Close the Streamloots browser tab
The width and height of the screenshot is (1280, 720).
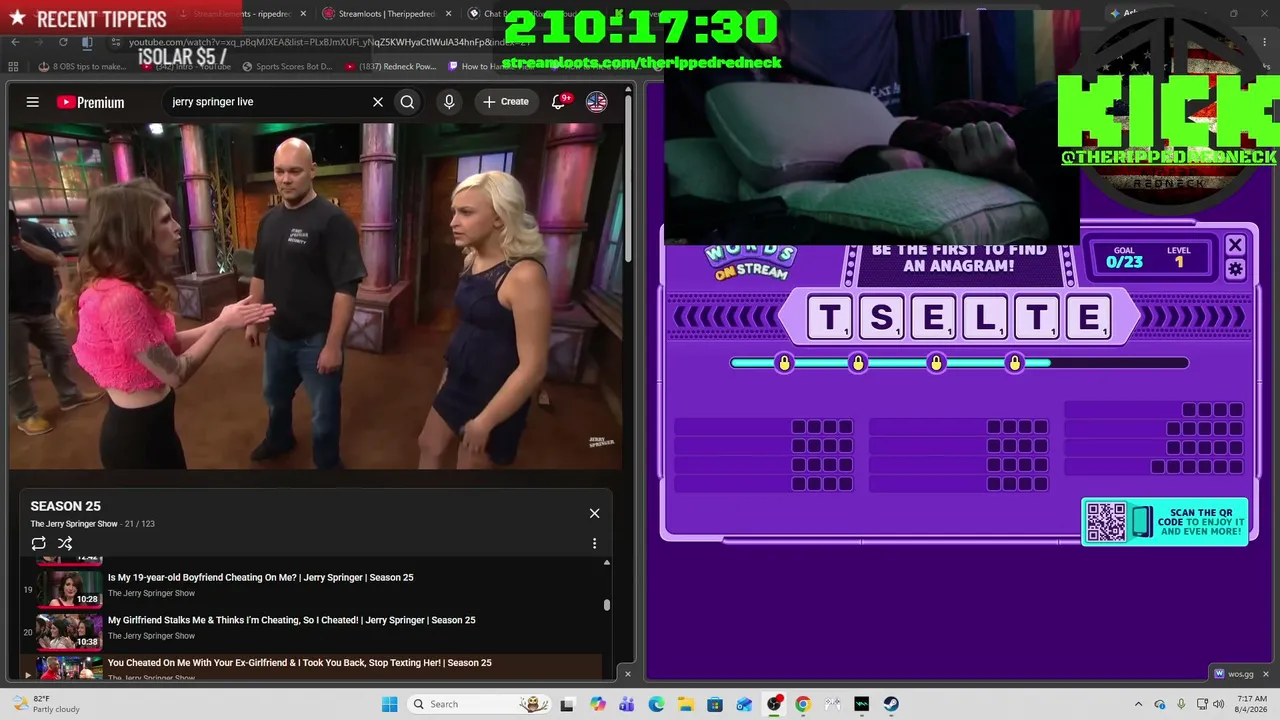[448, 14]
